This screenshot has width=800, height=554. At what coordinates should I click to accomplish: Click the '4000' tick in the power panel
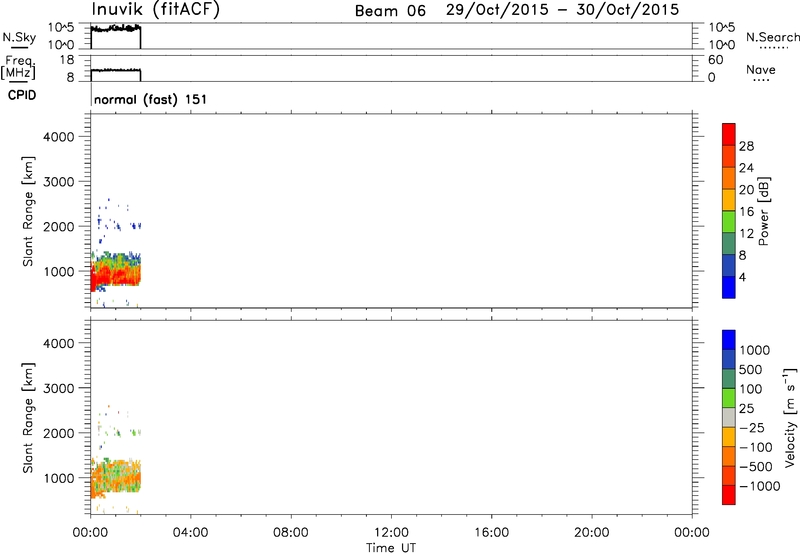point(59,137)
